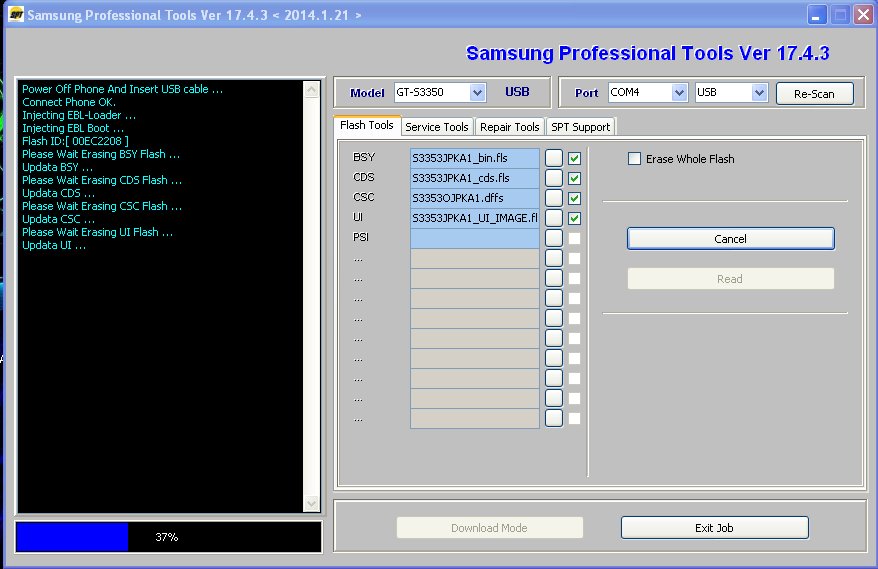This screenshot has width=878, height=569.
Task: Uncheck the BSY file checkbox
Action: pos(575,158)
